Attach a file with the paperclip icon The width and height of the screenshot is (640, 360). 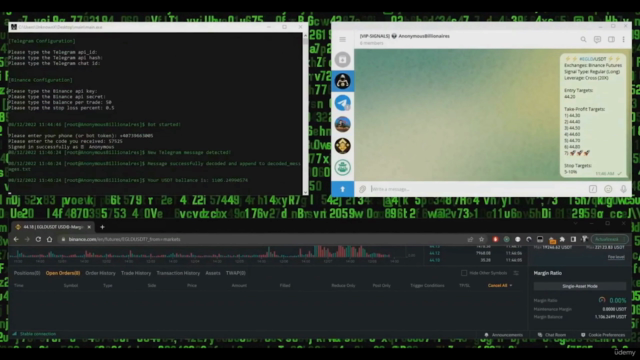pos(362,189)
